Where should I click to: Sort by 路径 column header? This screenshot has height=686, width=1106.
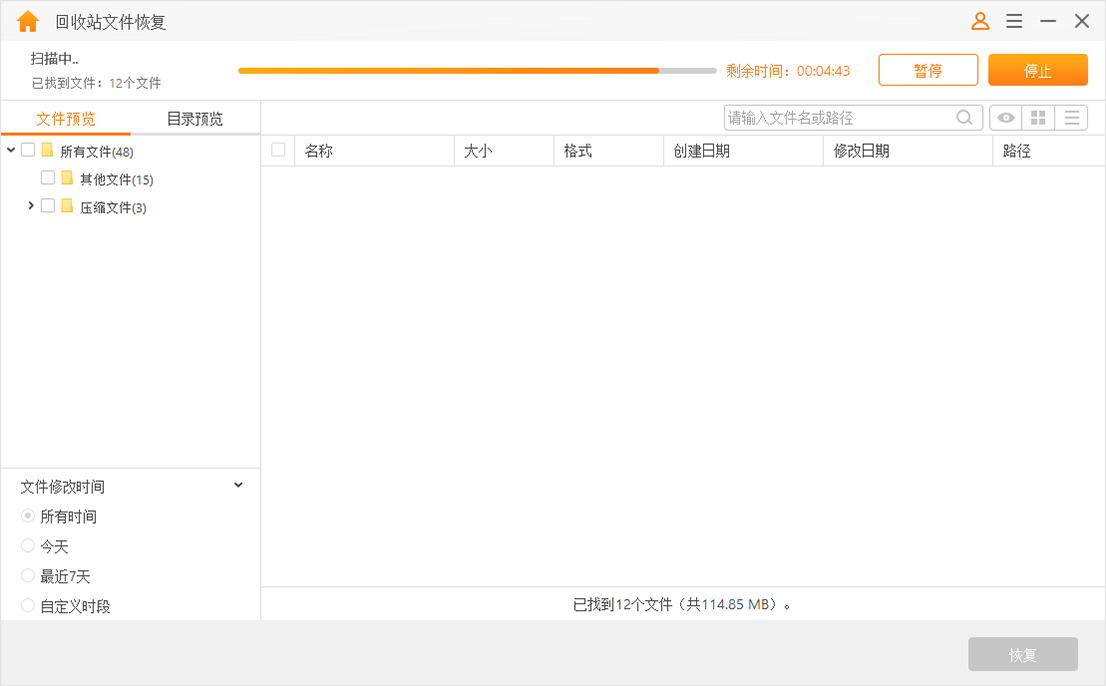[1049, 151]
